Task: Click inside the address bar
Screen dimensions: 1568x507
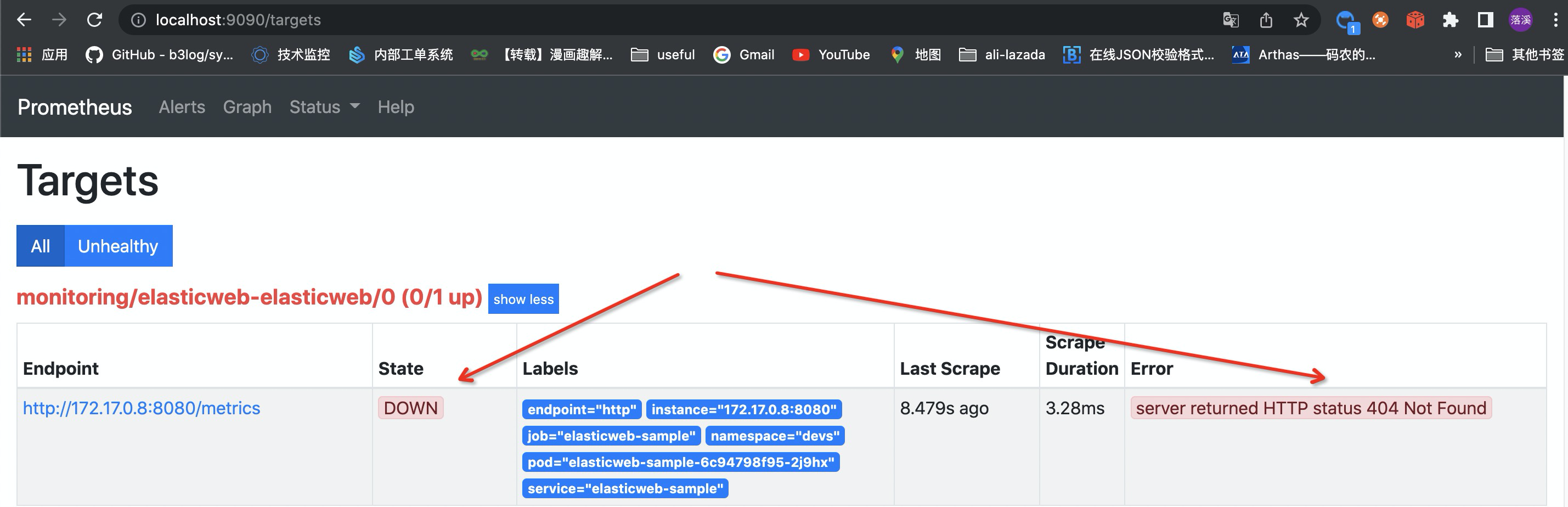Action: pos(426,19)
